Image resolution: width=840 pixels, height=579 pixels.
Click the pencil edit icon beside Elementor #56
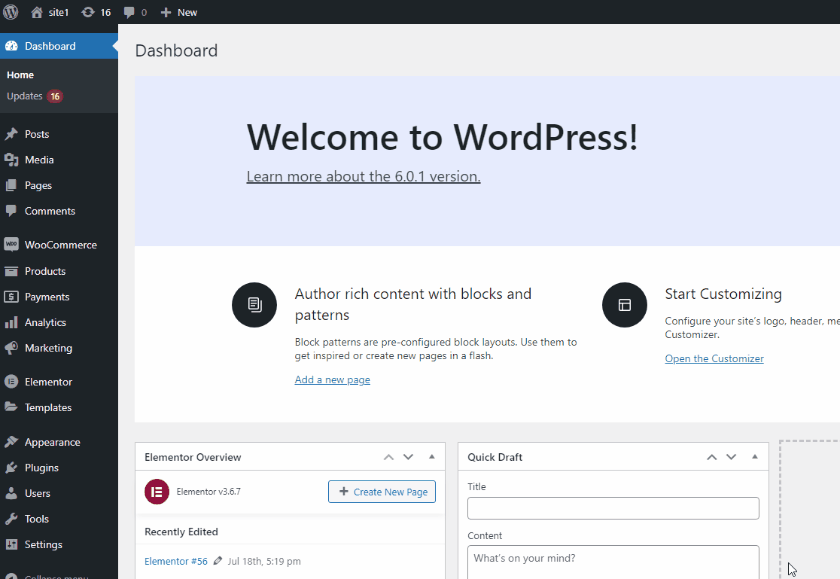tap(218, 561)
